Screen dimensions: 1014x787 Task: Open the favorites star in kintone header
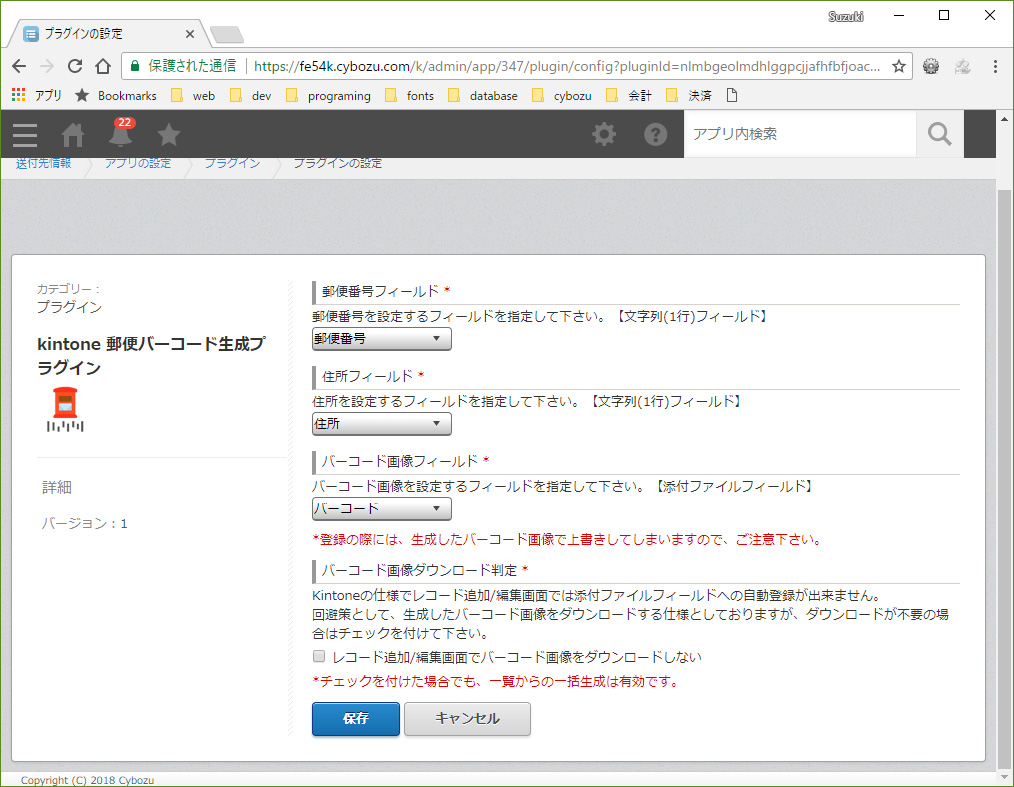click(x=169, y=135)
